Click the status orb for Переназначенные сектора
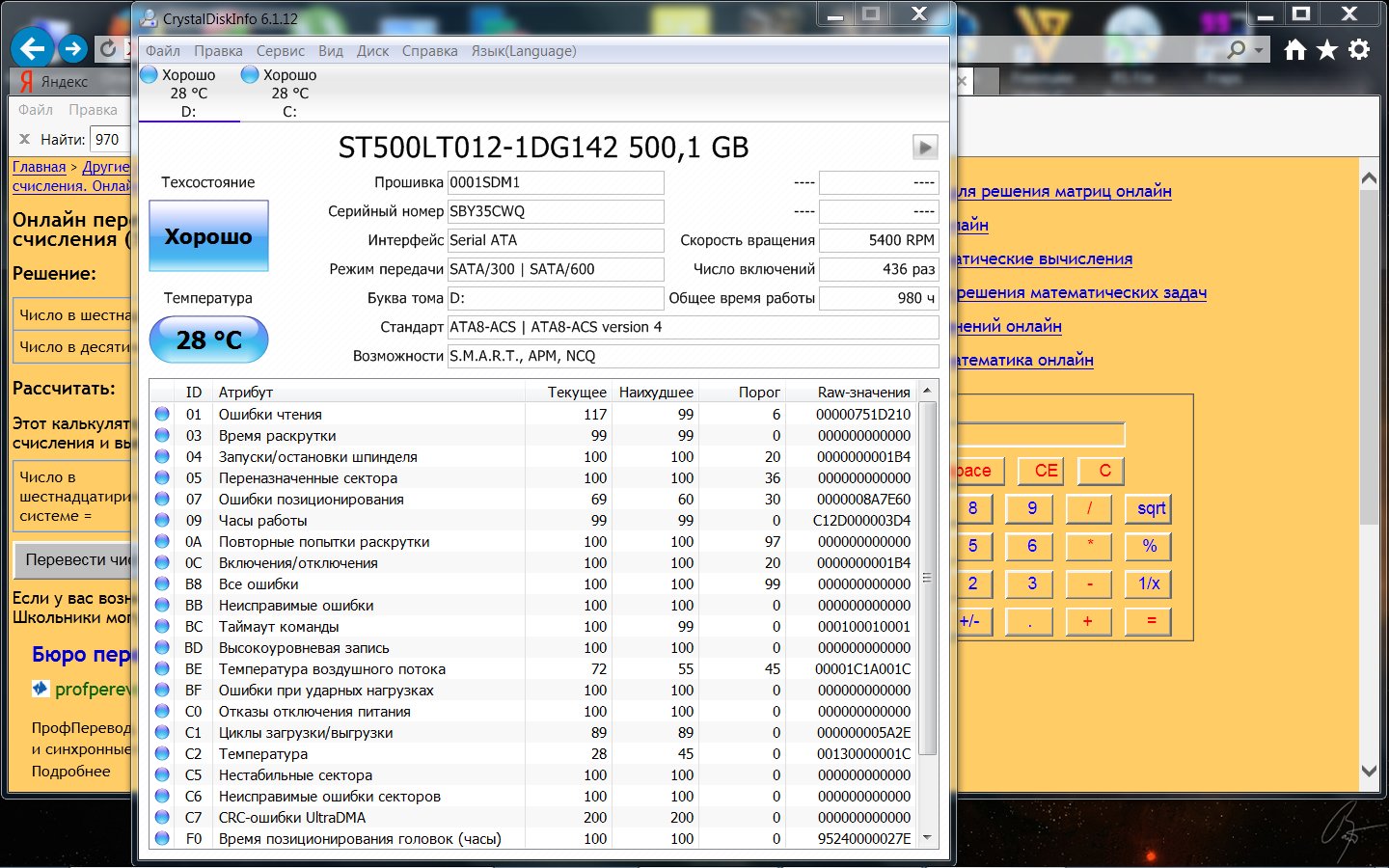The height and width of the screenshot is (868, 1389). [x=162, y=477]
